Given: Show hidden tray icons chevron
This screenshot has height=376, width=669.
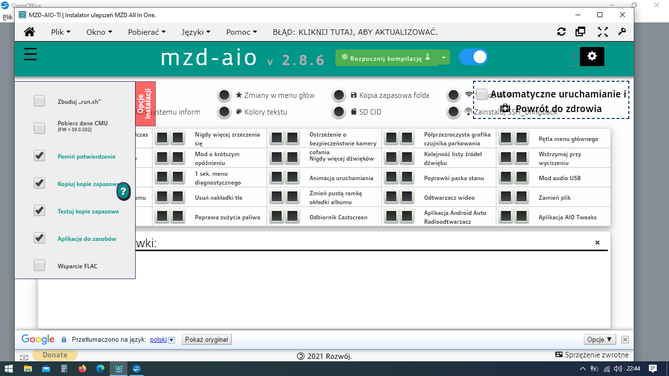Looking at the screenshot, I should (582, 369).
